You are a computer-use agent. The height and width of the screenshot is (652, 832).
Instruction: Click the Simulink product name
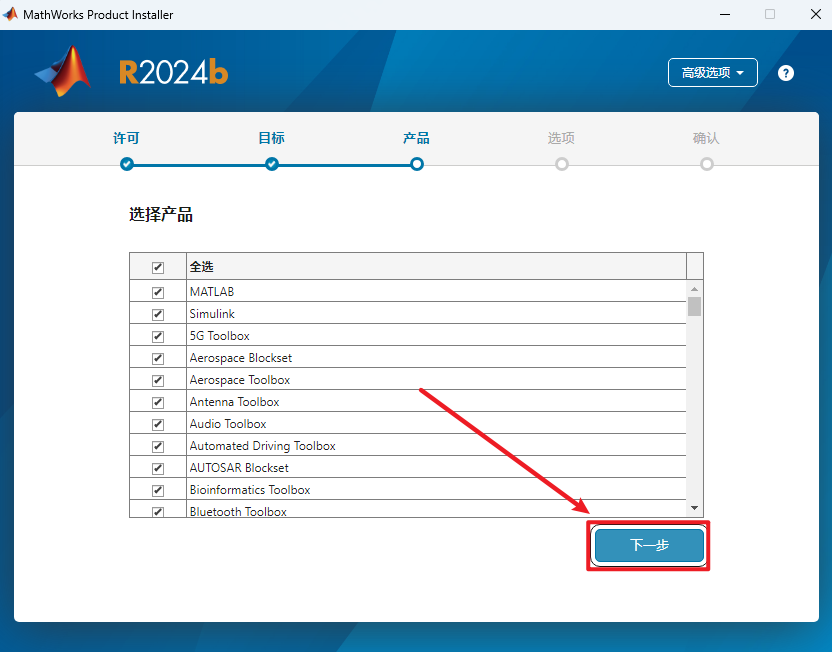212,314
